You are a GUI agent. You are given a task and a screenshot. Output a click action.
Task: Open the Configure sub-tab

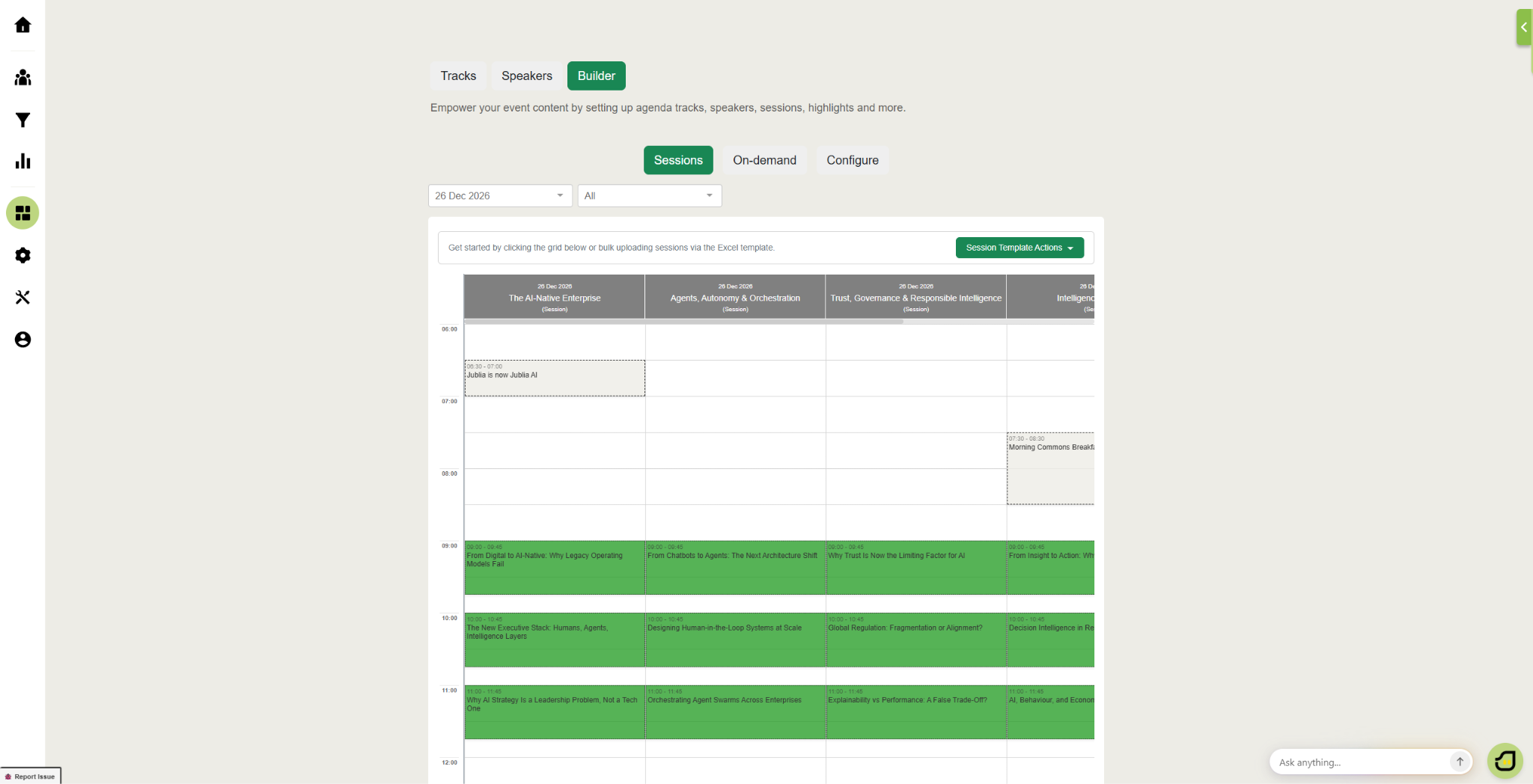pos(853,160)
